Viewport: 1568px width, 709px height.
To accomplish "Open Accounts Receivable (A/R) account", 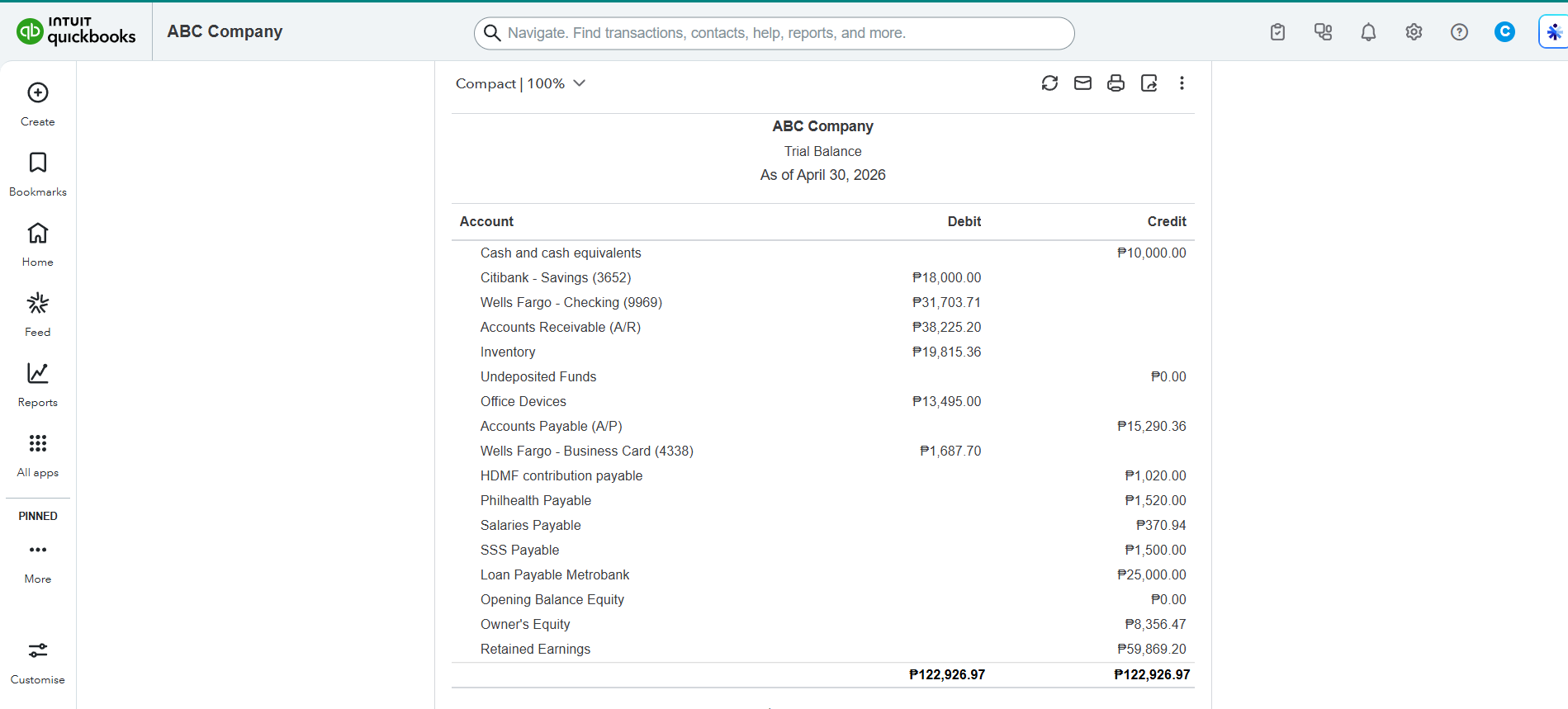I will click(561, 327).
